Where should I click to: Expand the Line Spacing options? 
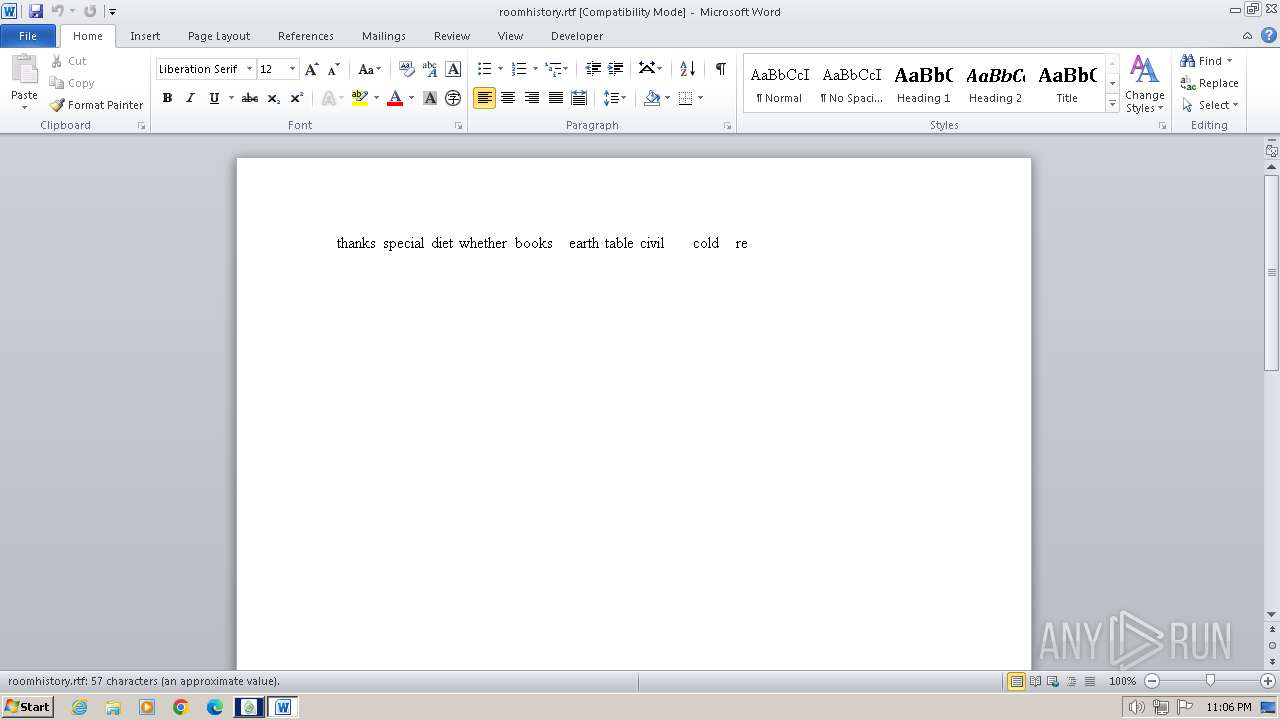coord(615,98)
